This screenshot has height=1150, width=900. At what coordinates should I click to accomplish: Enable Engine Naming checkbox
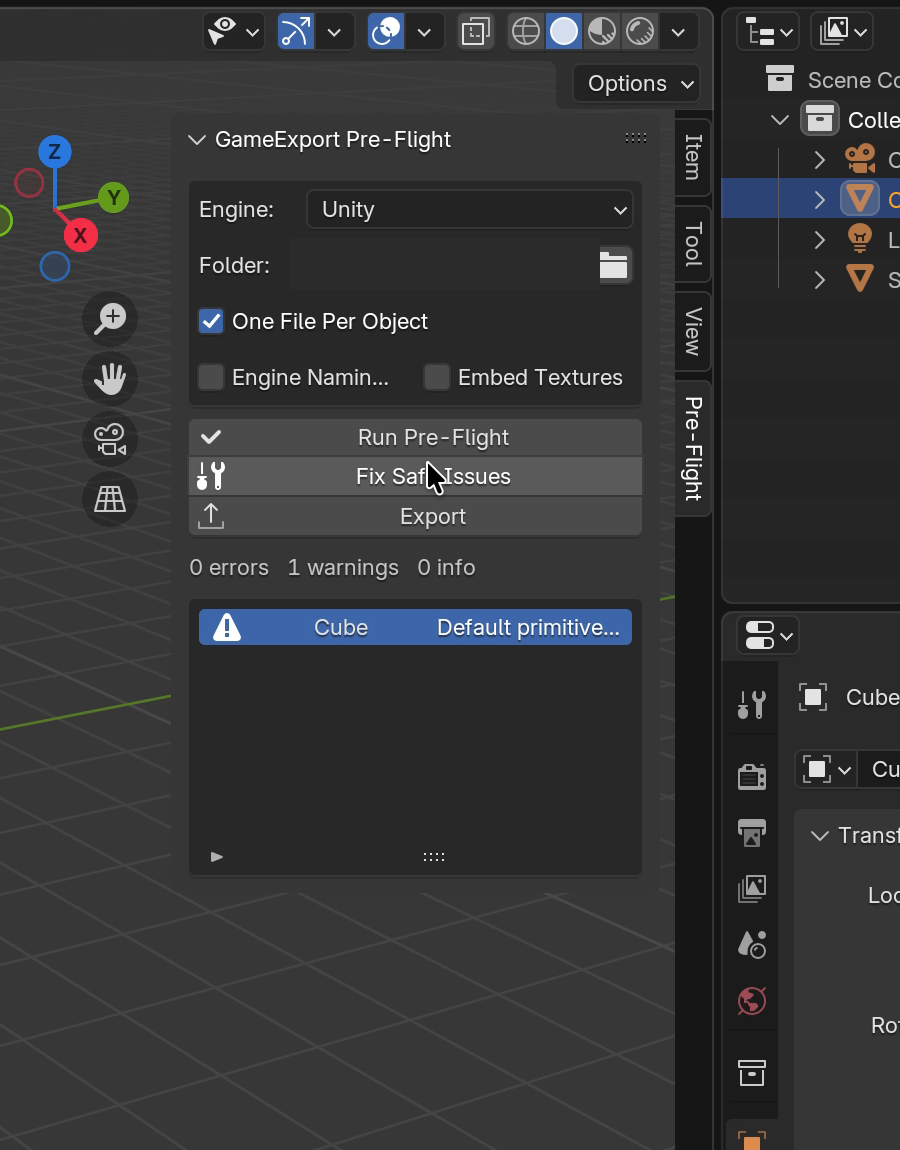(211, 377)
